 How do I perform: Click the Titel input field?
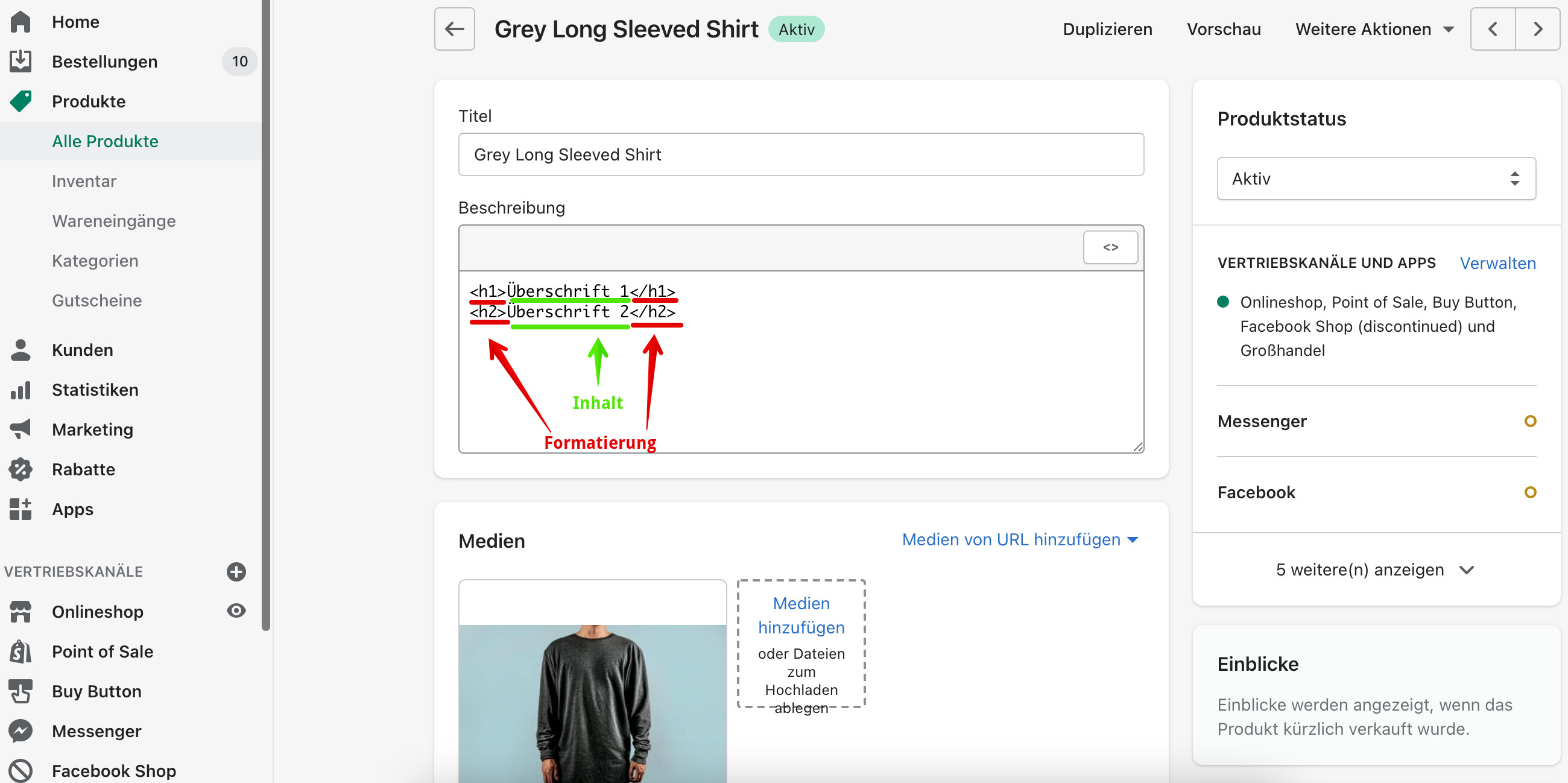pyautogui.click(x=800, y=154)
